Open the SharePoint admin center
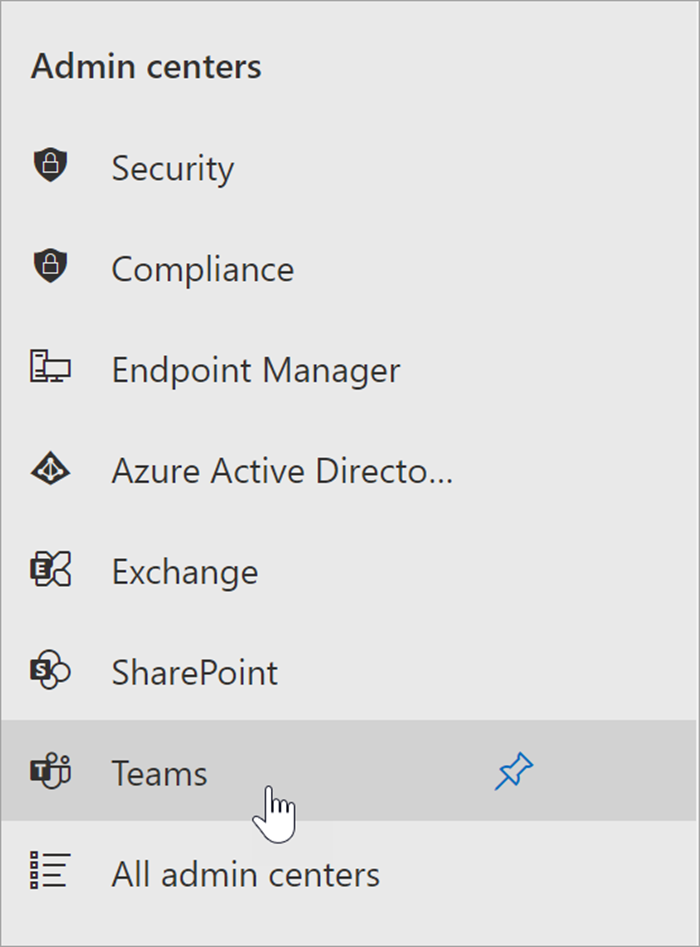The height and width of the screenshot is (947, 700). click(195, 672)
